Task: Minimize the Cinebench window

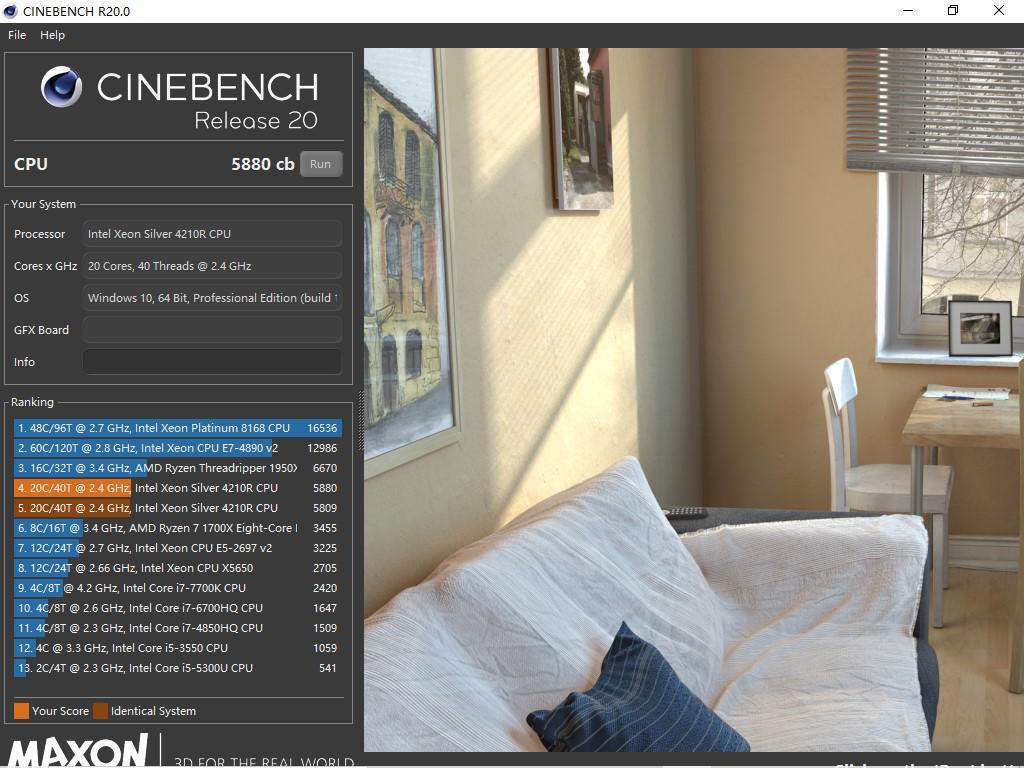Action: click(908, 10)
